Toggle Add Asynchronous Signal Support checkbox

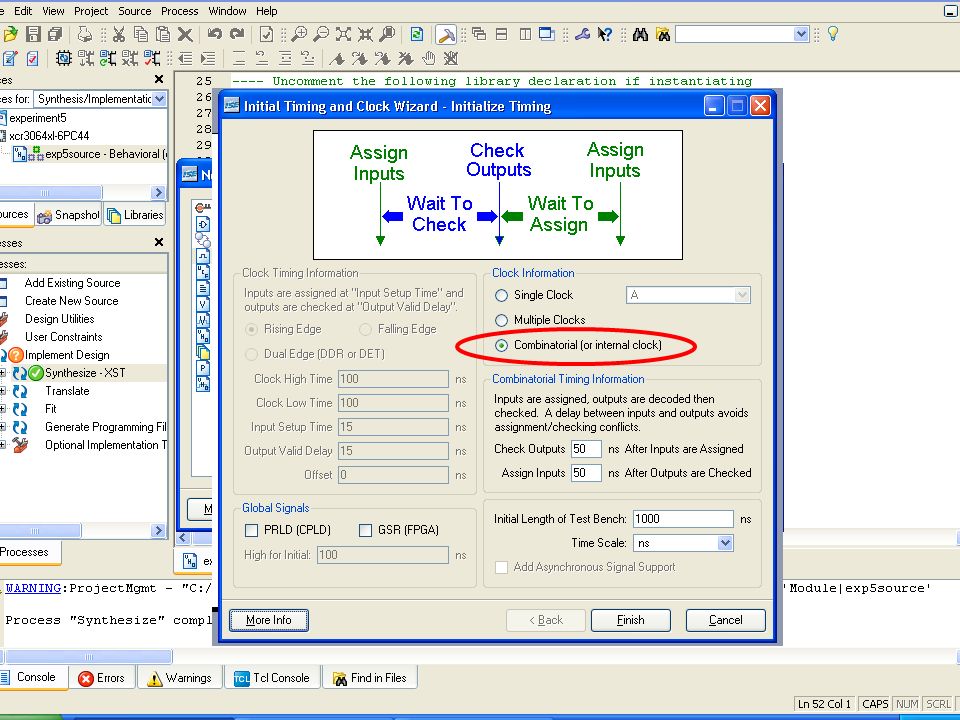(501, 568)
